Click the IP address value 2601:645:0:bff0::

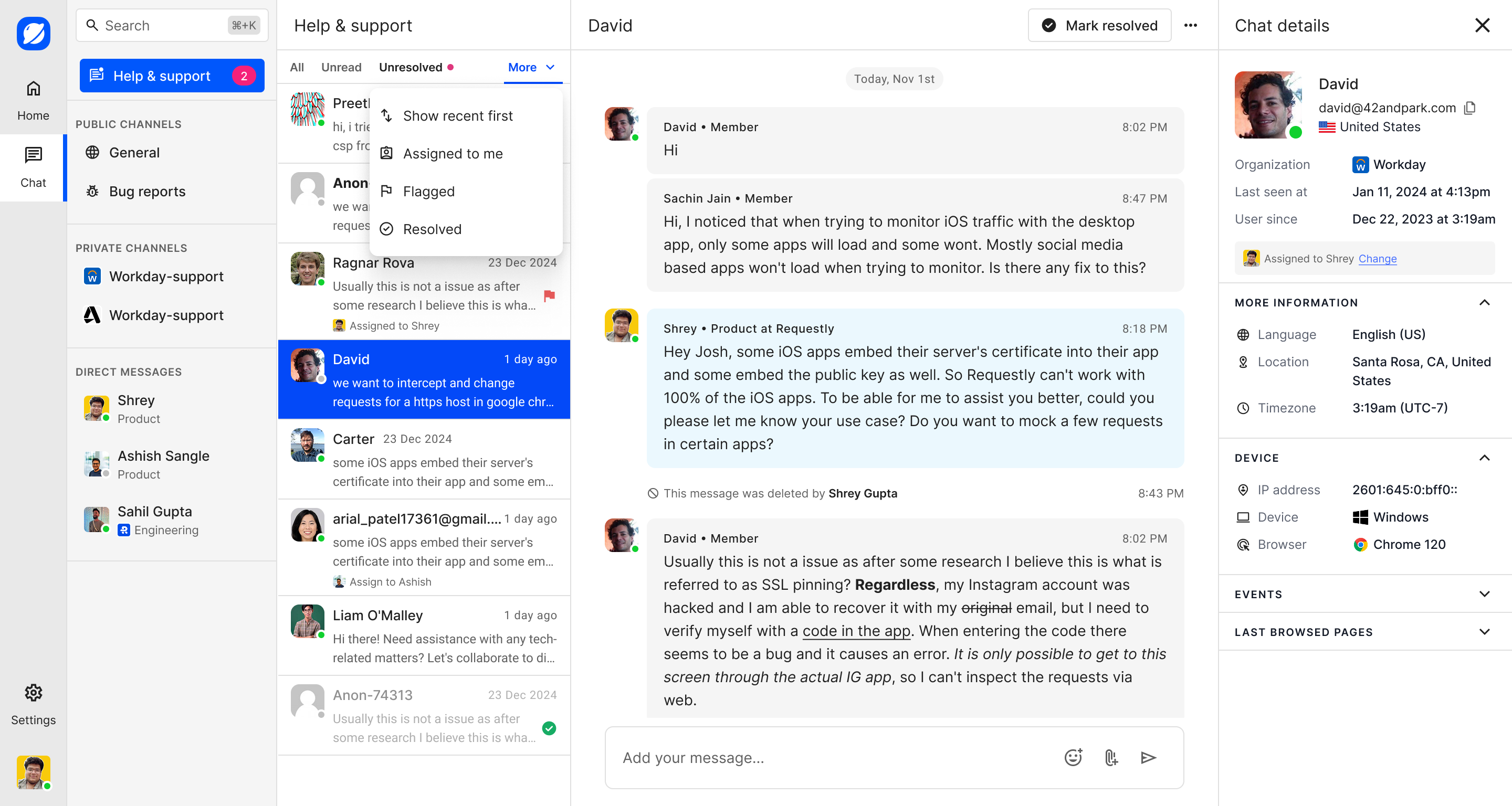(x=1404, y=490)
